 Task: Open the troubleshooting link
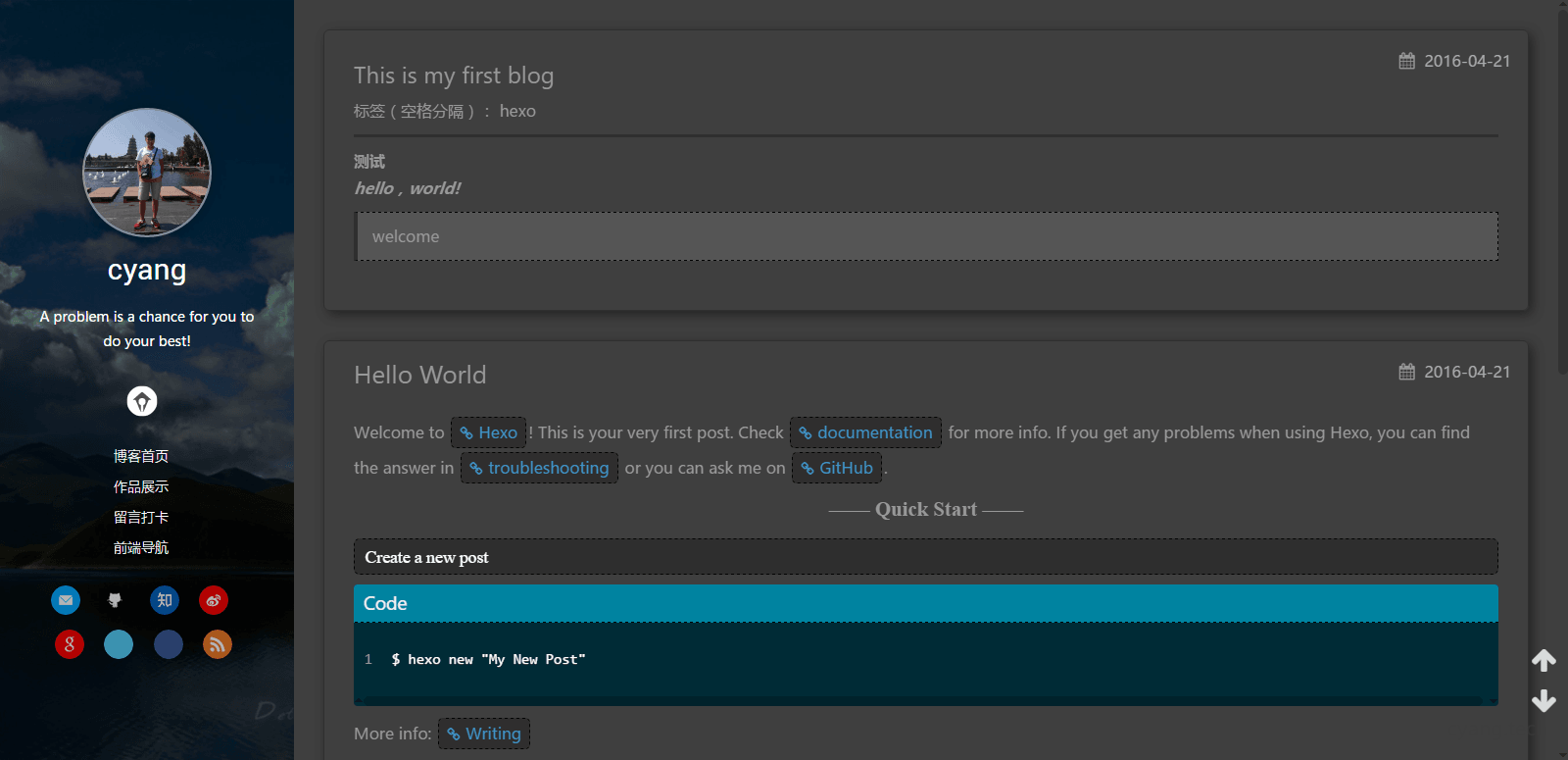(540, 468)
